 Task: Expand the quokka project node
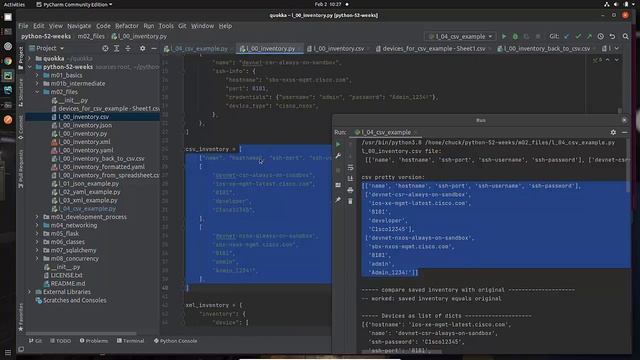pos(29,58)
